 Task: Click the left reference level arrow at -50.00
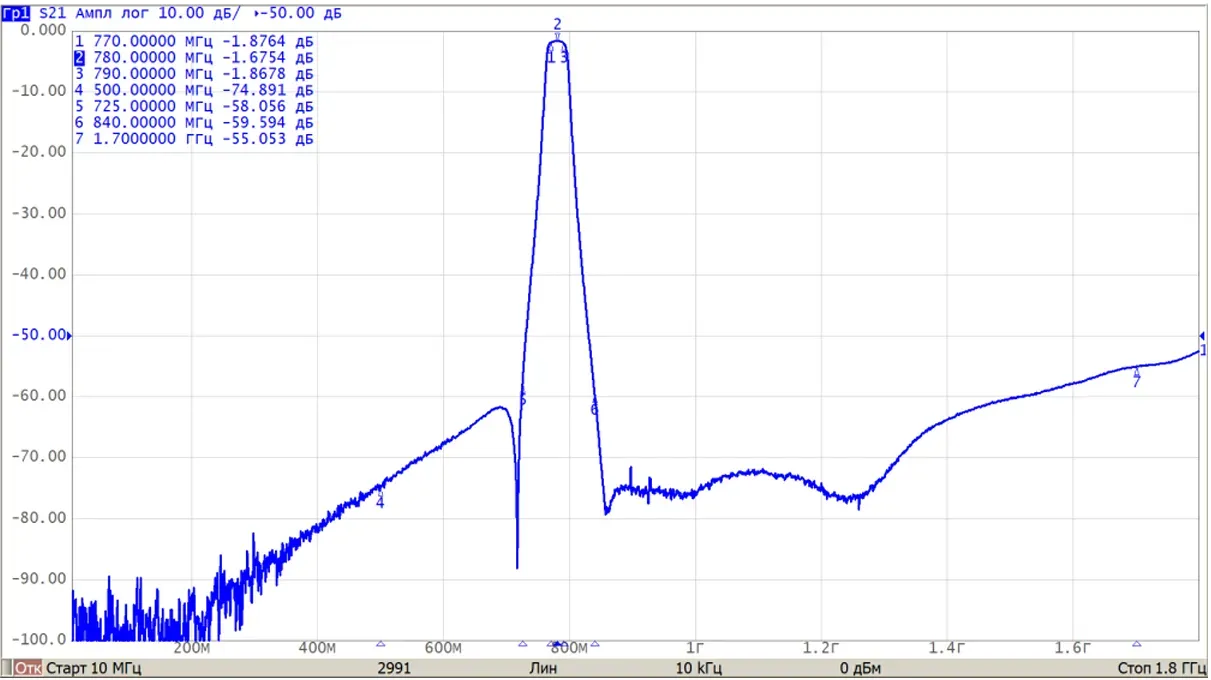tap(69, 337)
